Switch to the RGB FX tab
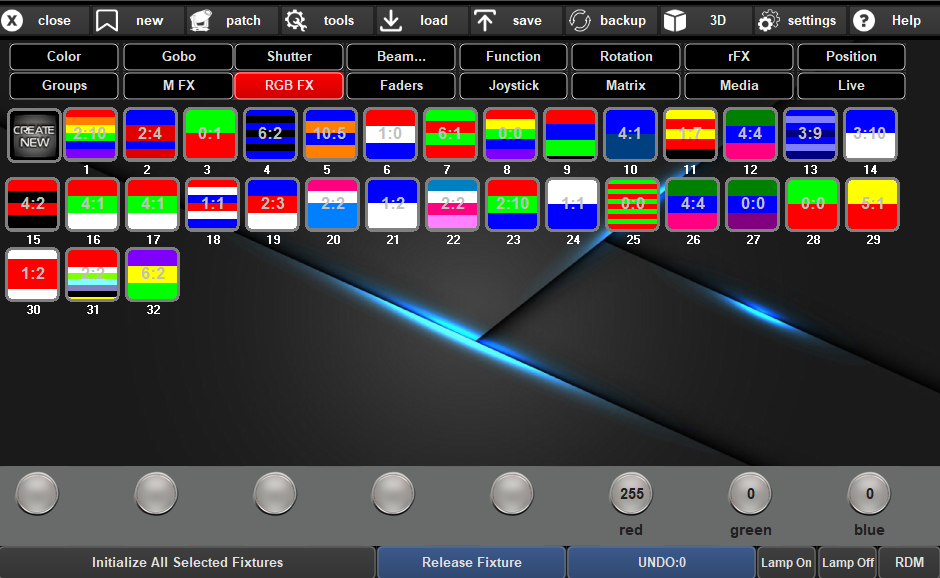Viewport: 940px width, 578px height. (x=289, y=86)
